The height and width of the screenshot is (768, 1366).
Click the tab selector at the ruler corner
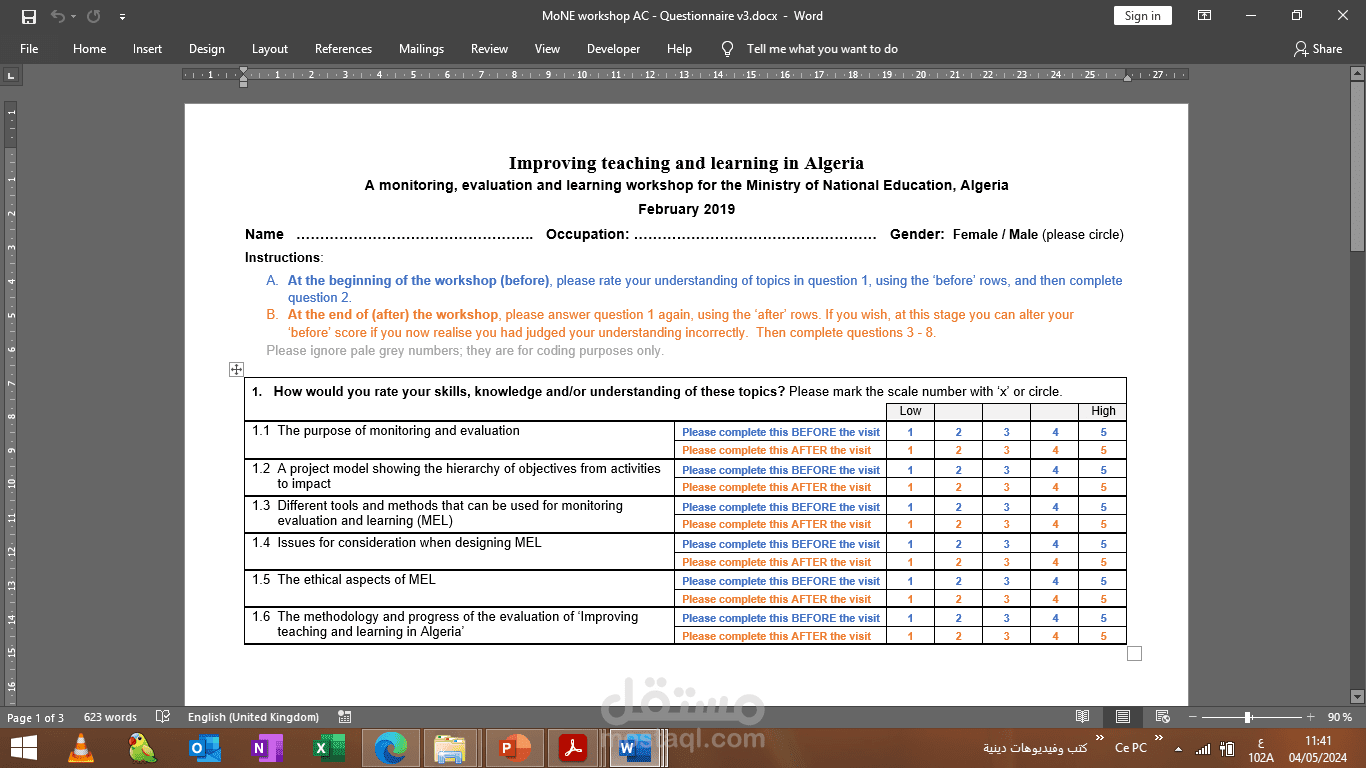point(11,75)
